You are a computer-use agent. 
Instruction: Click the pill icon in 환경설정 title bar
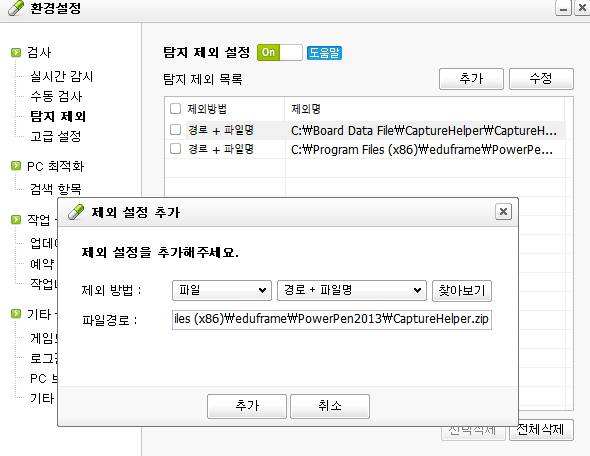click(x=16, y=8)
